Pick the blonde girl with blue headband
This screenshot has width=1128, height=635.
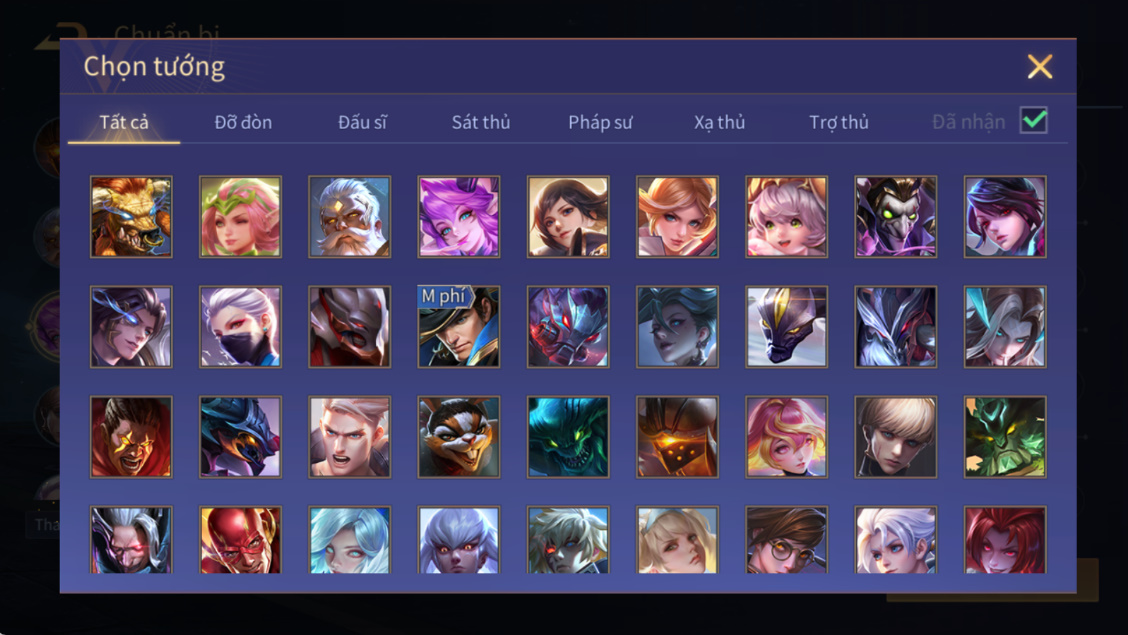click(677, 540)
